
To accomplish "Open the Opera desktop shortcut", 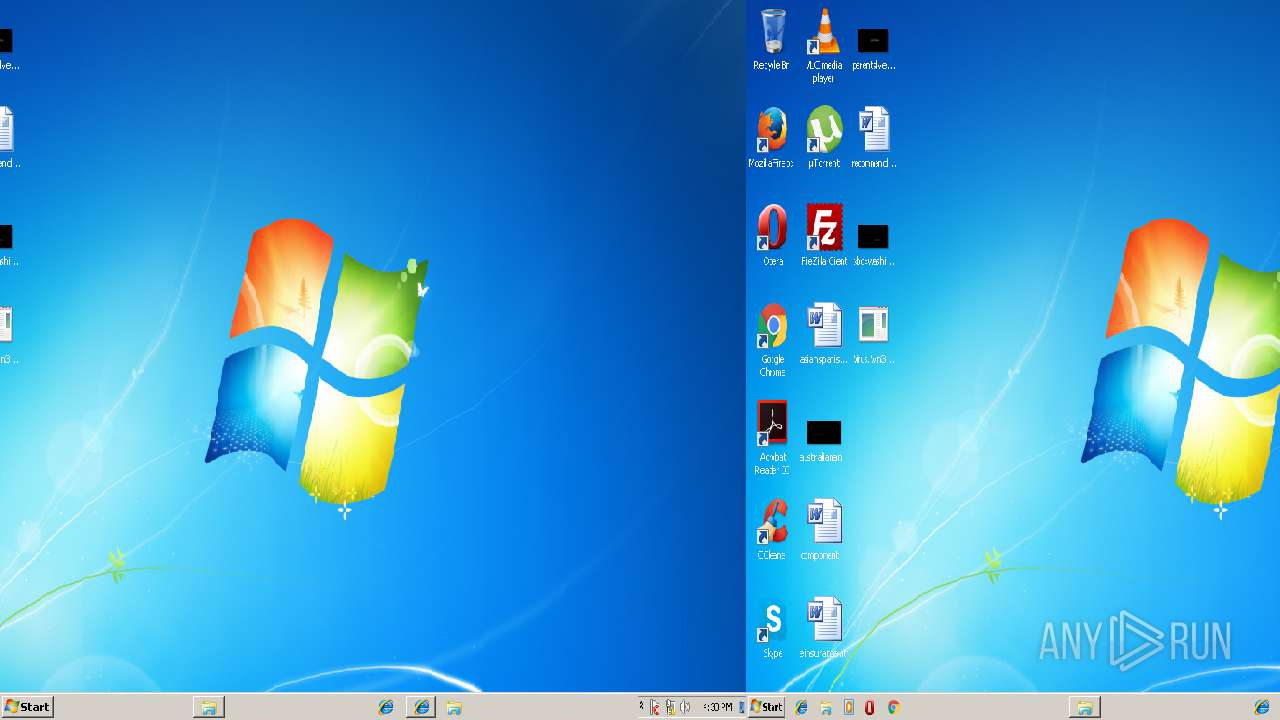I will click(772, 236).
